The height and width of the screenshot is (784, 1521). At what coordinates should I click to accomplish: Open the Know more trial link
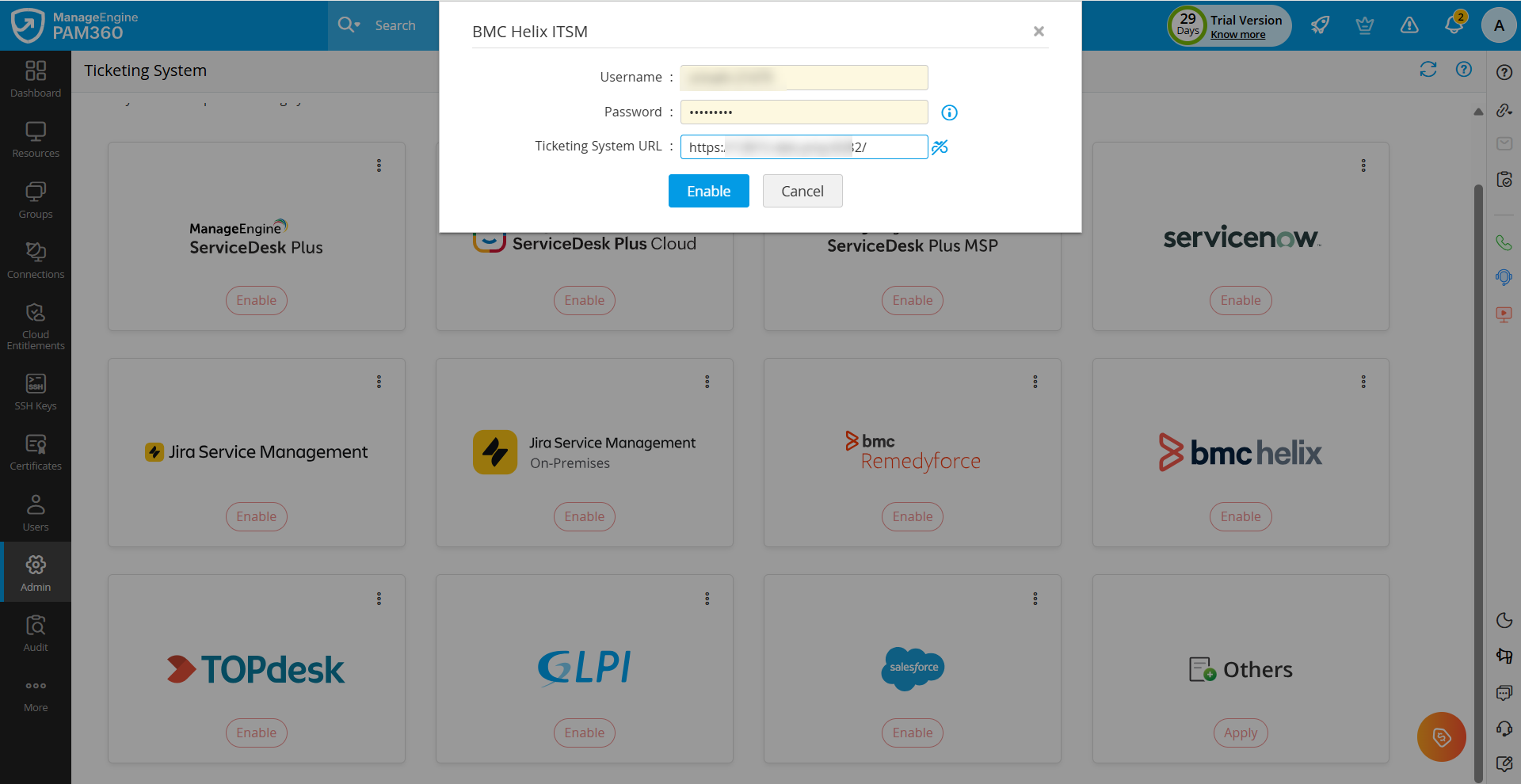point(1237,35)
